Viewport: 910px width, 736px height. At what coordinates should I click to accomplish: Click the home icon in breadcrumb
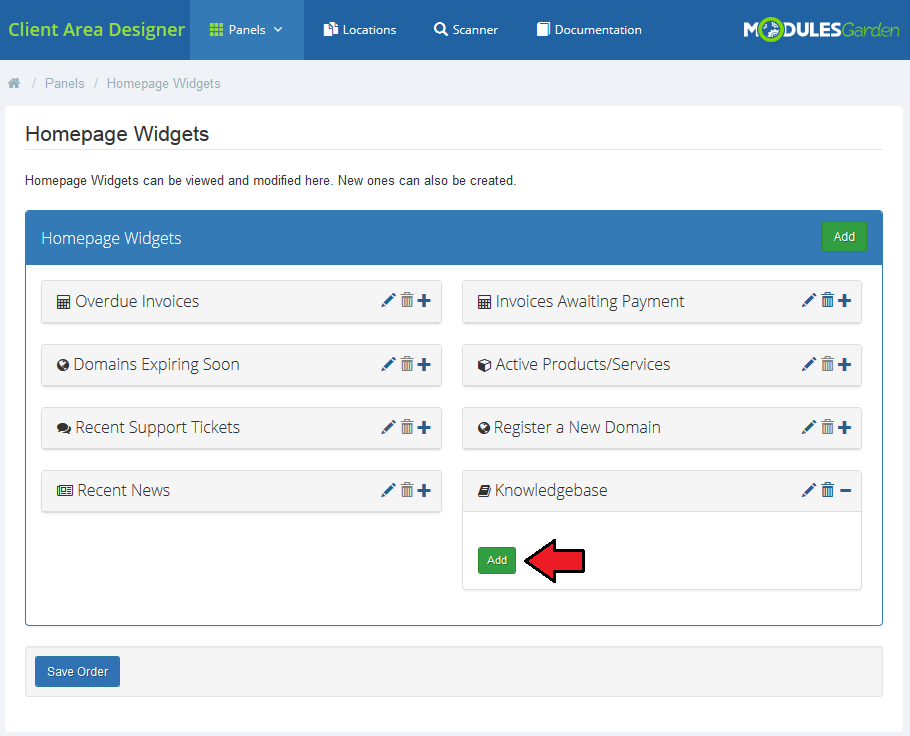click(x=14, y=83)
